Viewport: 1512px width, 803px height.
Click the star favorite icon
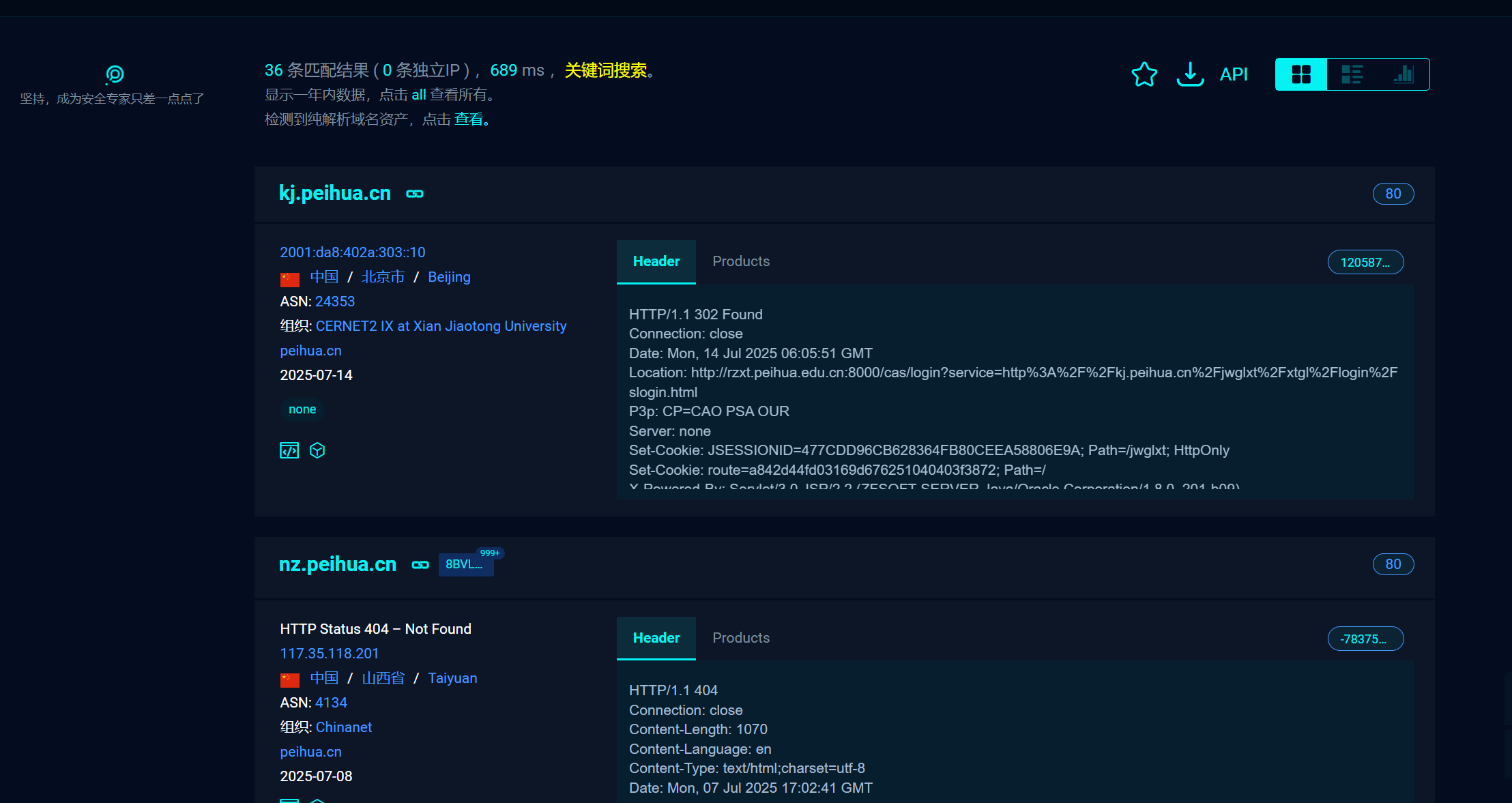point(1144,74)
